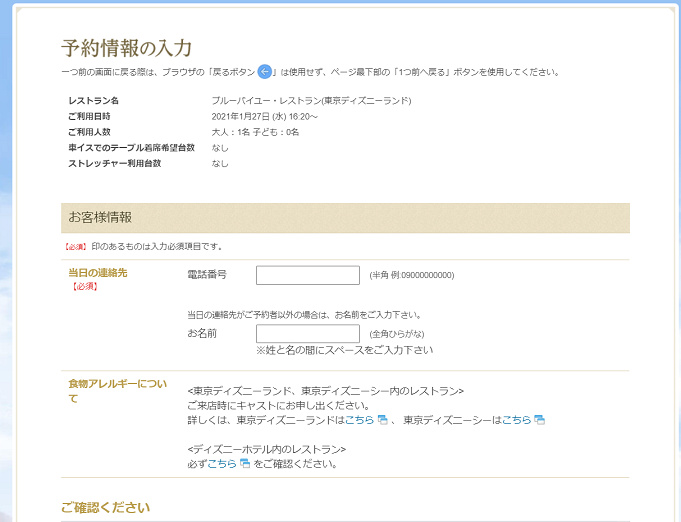Click the お客様情報 section header bar
The image size is (681, 522).
pyautogui.click(x=345, y=218)
